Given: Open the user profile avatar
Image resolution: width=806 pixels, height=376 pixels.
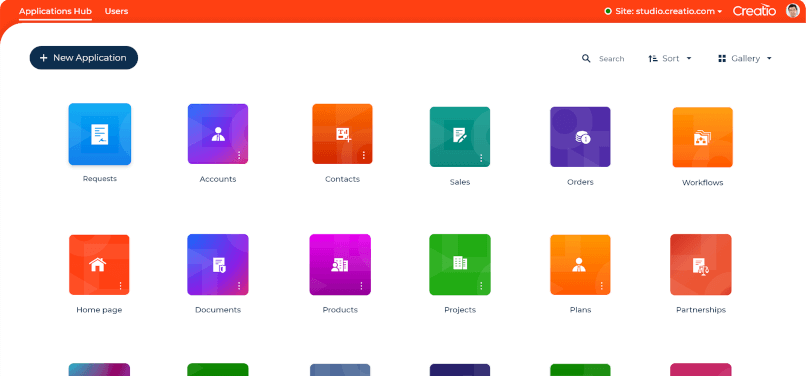Looking at the screenshot, I should coord(793,11).
